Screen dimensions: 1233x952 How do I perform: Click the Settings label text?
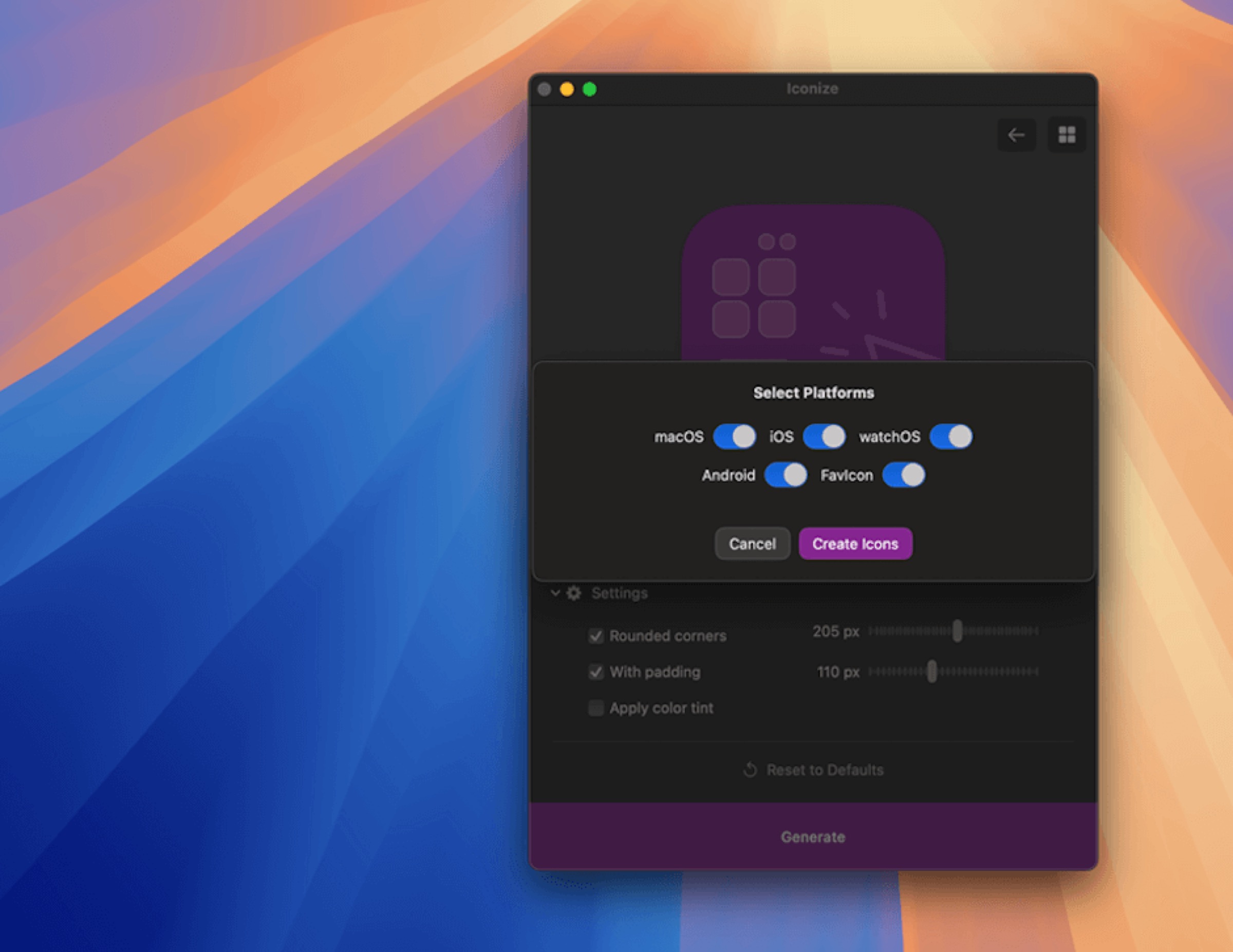point(619,593)
